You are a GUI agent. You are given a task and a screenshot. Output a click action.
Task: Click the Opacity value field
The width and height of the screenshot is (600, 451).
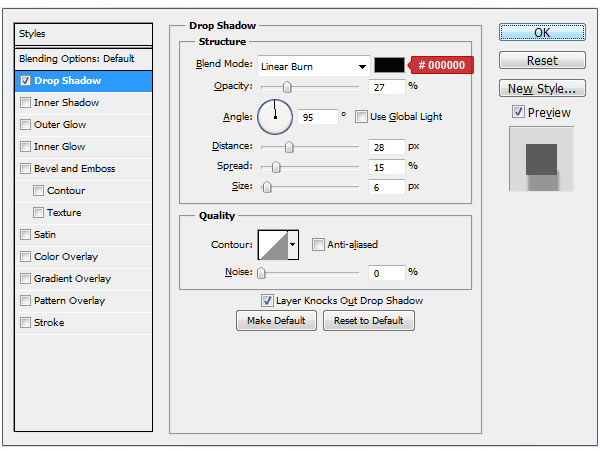(386, 87)
